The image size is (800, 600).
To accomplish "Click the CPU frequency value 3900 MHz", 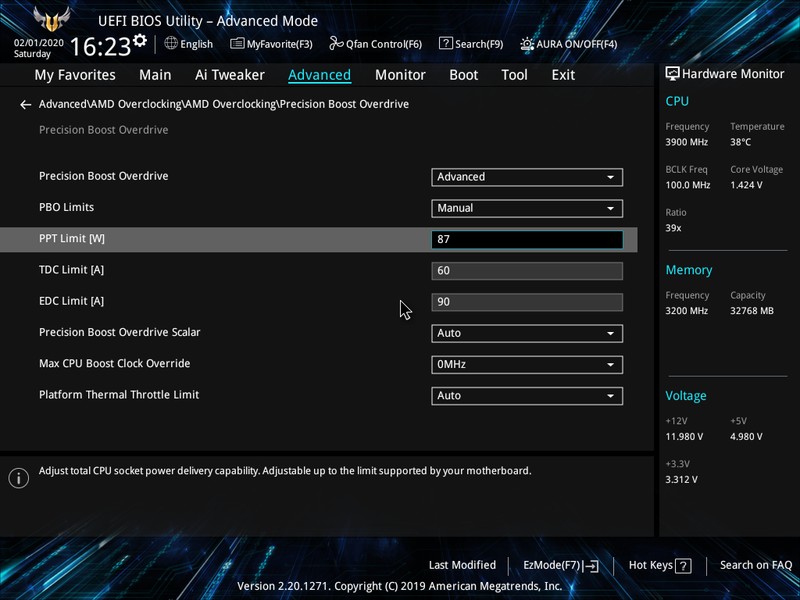I will pos(686,142).
